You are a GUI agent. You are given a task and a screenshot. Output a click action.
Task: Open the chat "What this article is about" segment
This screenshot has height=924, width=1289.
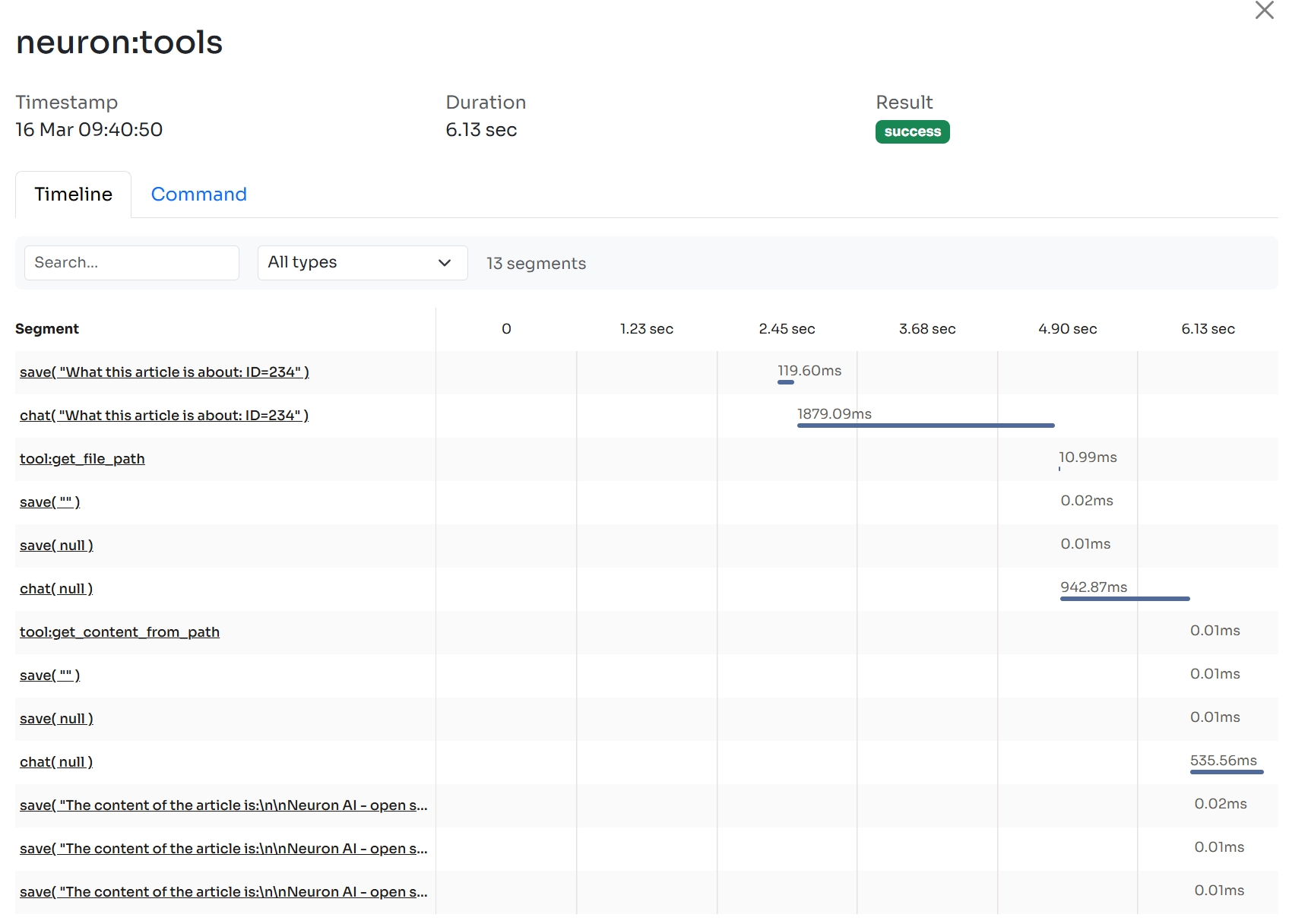164,416
